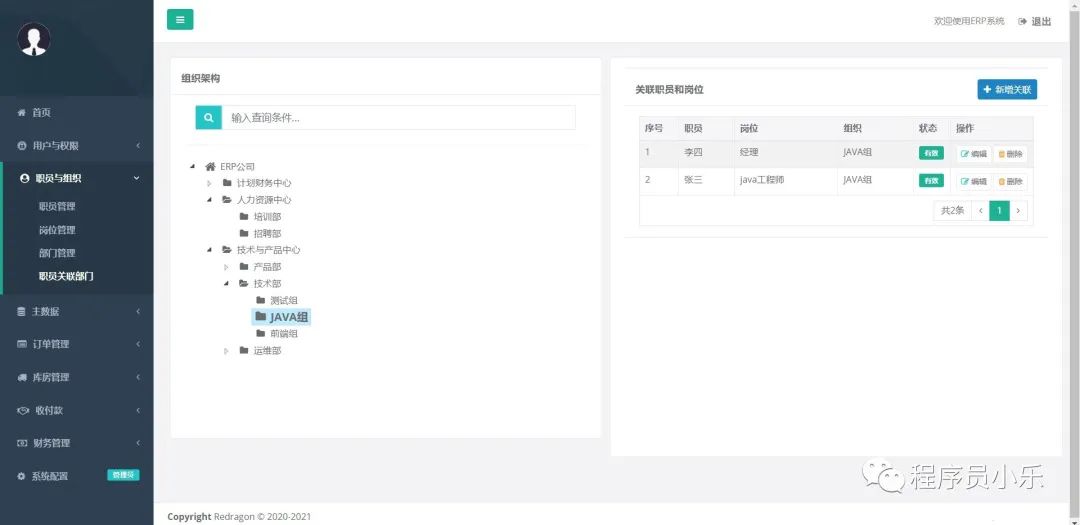Select the 前端组 tree node
This screenshot has width=1080, height=525.
point(284,333)
